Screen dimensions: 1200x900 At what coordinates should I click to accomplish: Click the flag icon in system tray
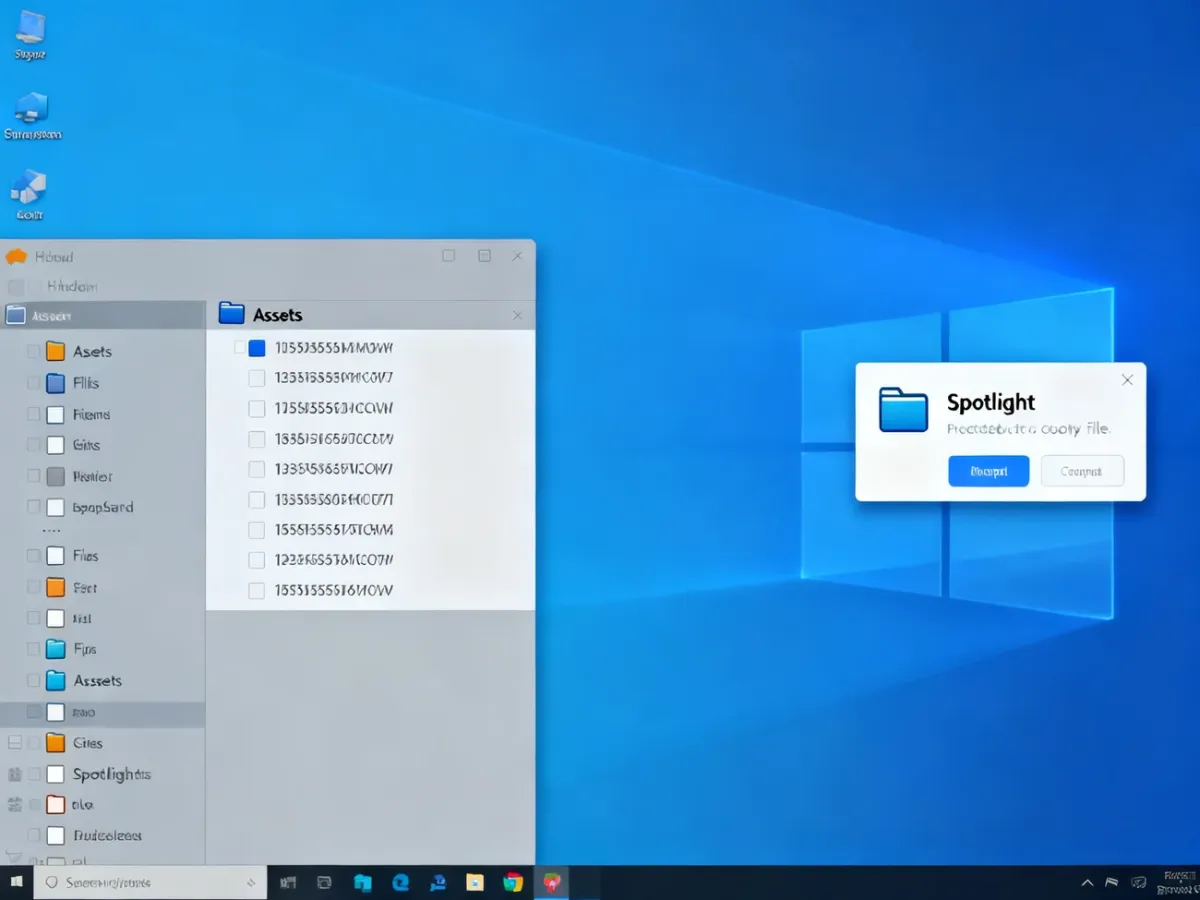tap(1111, 882)
